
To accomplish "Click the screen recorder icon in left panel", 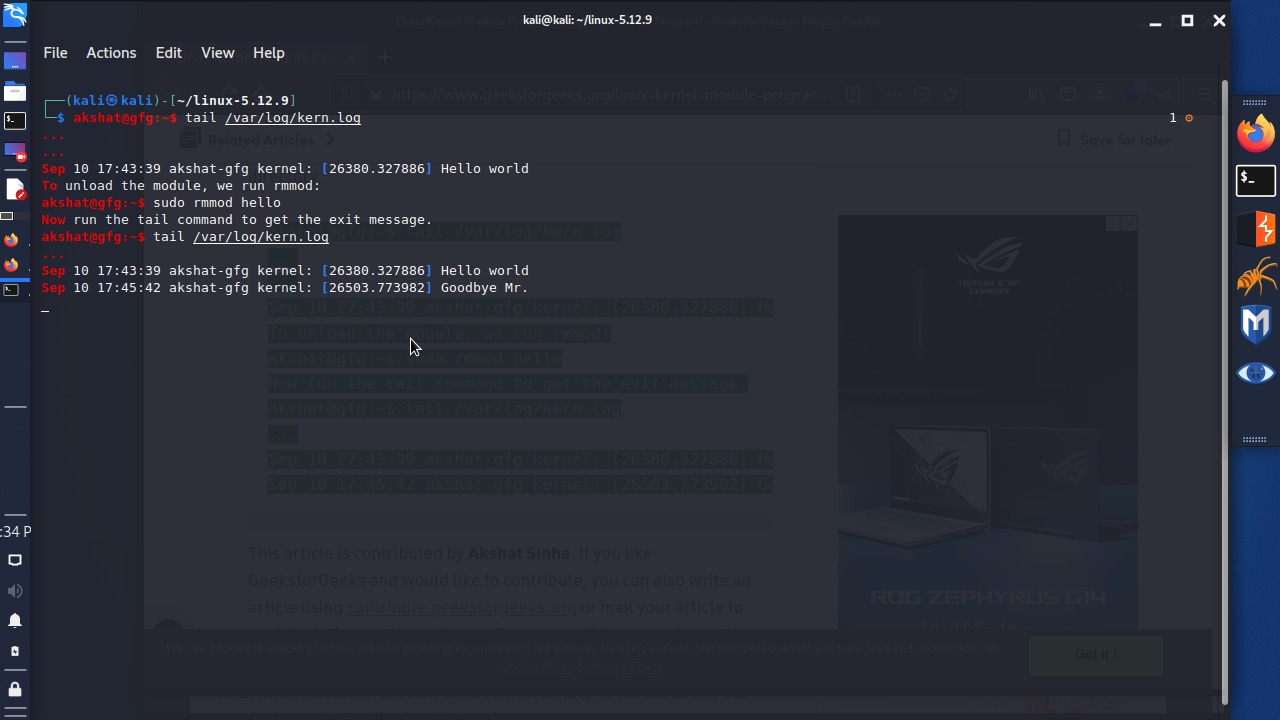I will tap(14, 153).
